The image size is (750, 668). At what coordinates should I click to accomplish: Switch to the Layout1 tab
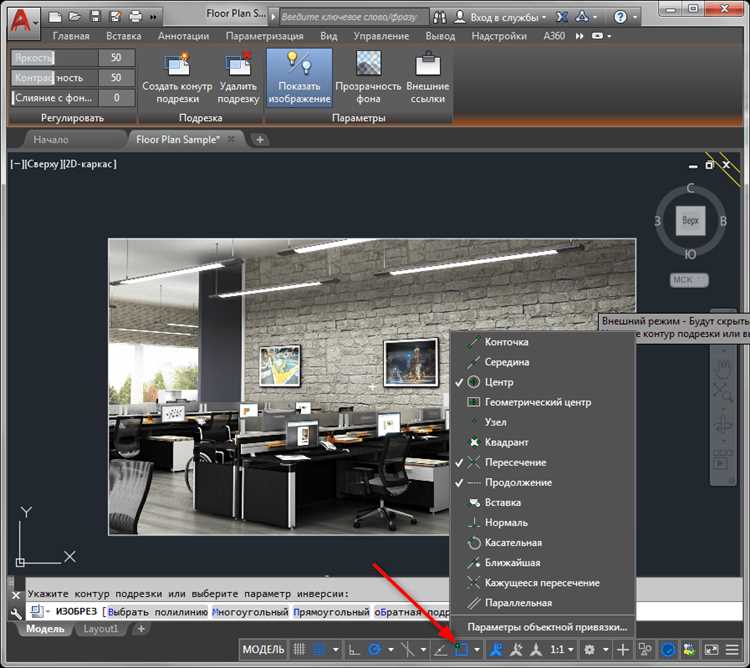pos(100,629)
